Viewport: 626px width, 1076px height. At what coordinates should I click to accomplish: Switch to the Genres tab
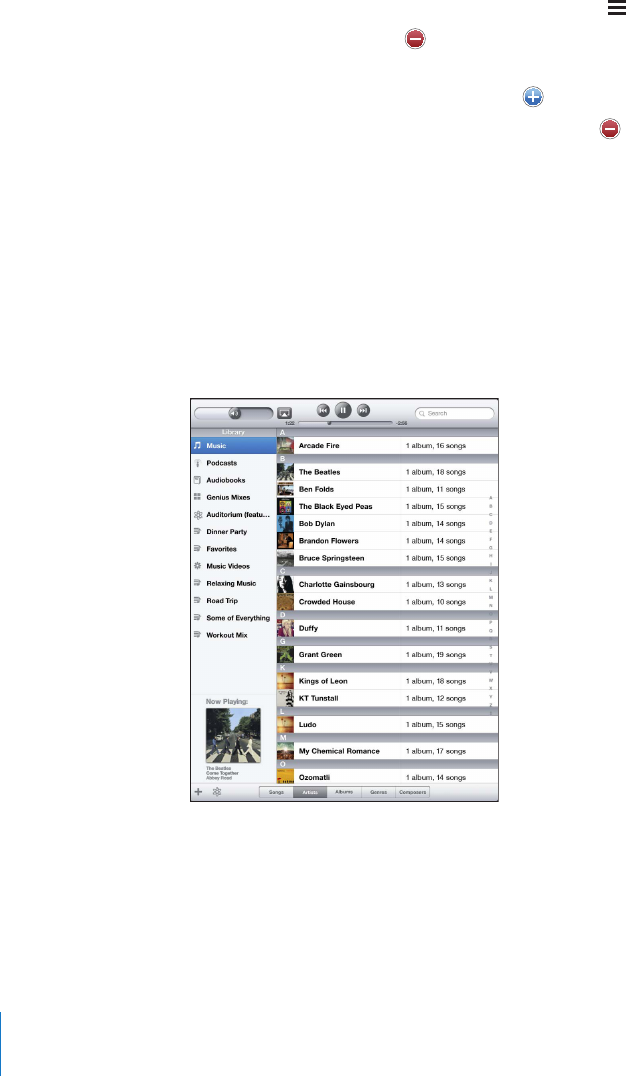pyautogui.click(x=379, y=792)
